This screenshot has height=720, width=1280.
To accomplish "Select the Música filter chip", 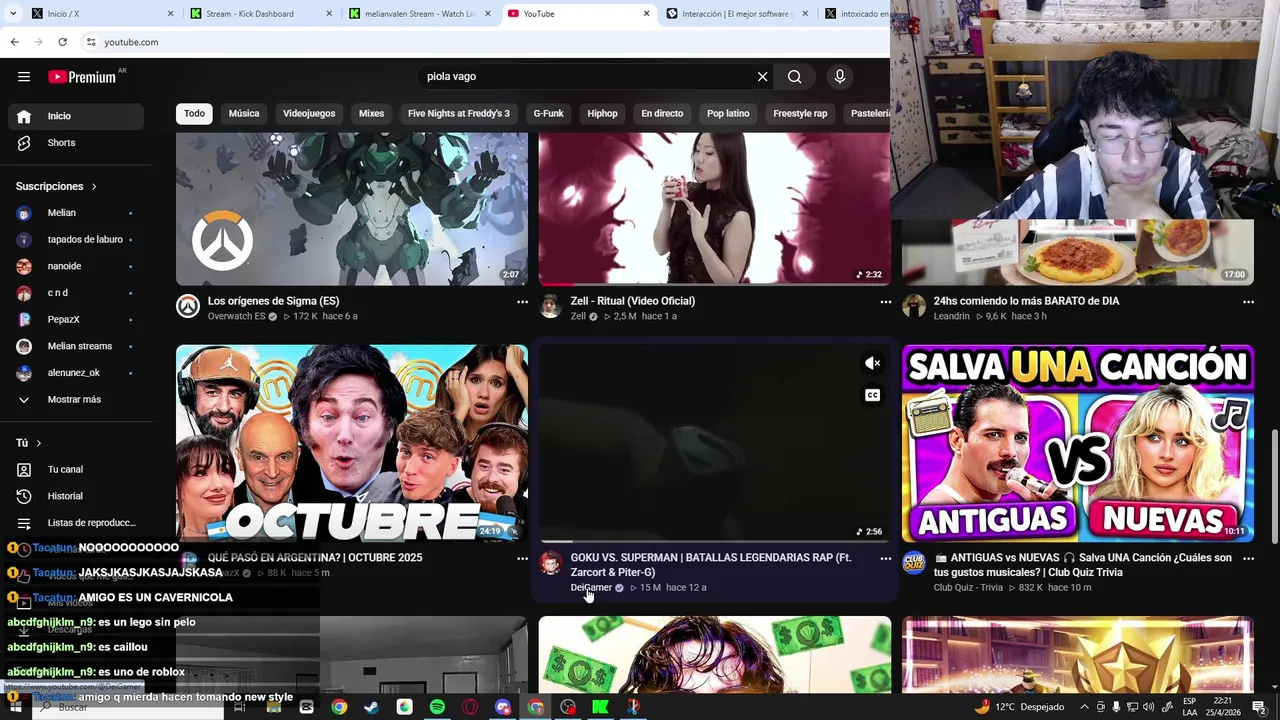I will (244, 113).
